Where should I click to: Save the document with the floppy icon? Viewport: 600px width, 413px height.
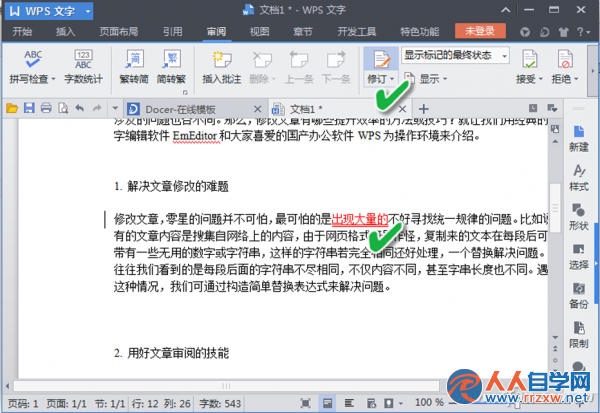coord(29,109)
